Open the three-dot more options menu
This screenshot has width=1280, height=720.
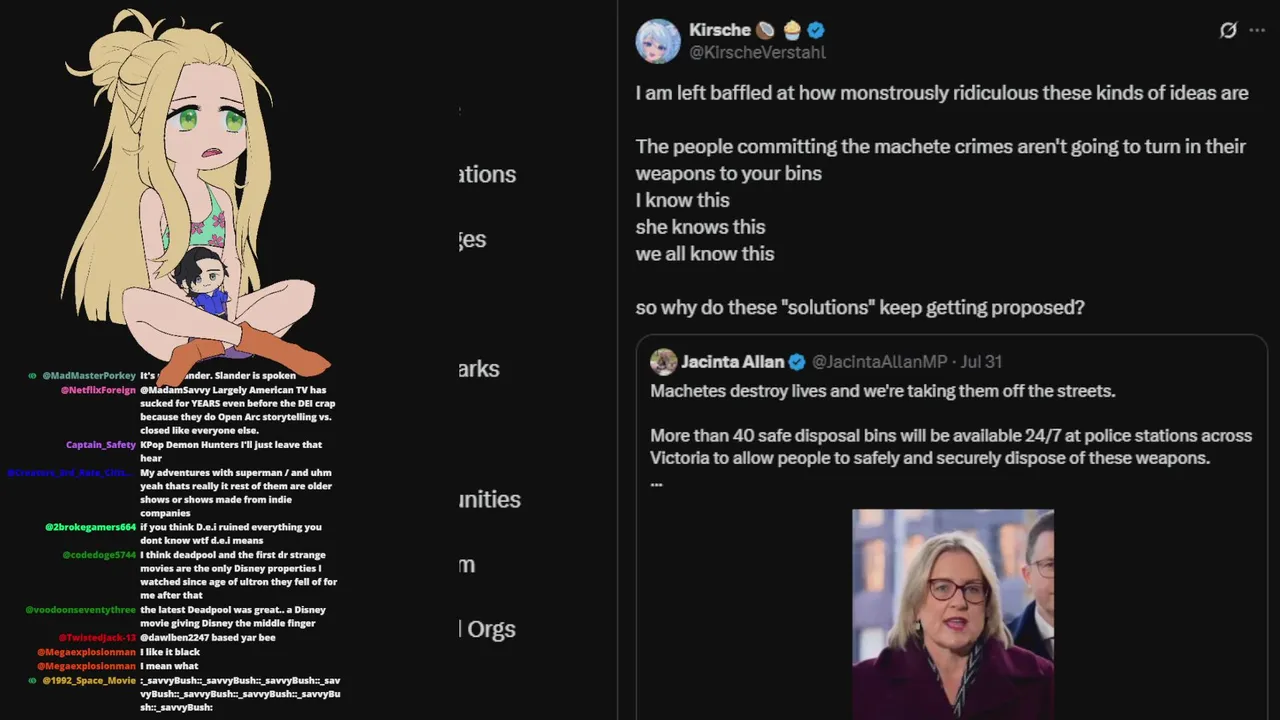[1257, 30]
